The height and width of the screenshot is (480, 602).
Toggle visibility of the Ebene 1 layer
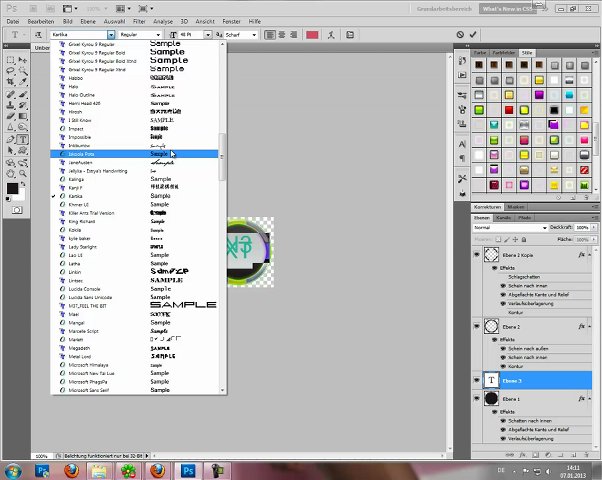click(476, 398)
